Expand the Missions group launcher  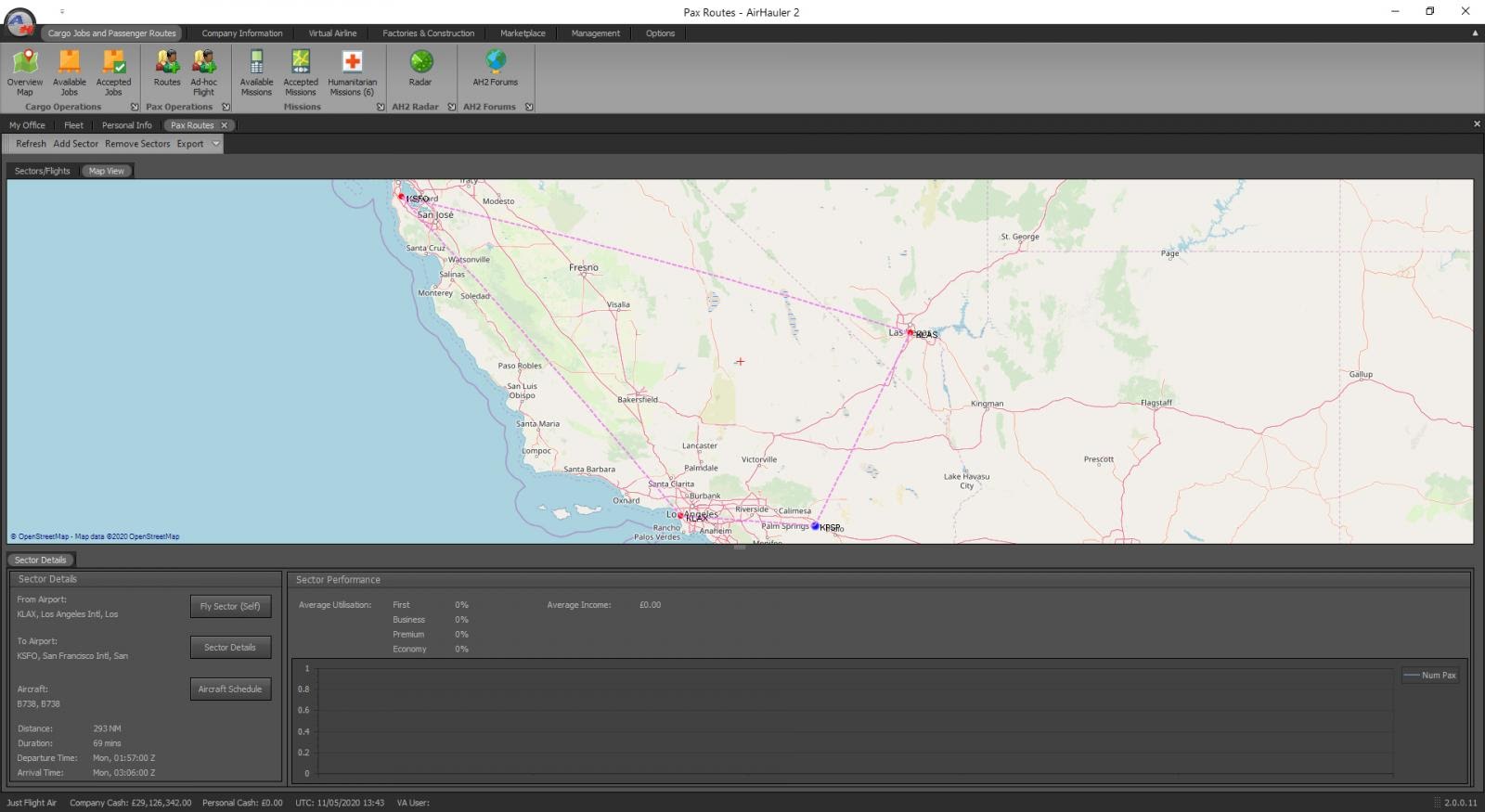coord(381,107)
